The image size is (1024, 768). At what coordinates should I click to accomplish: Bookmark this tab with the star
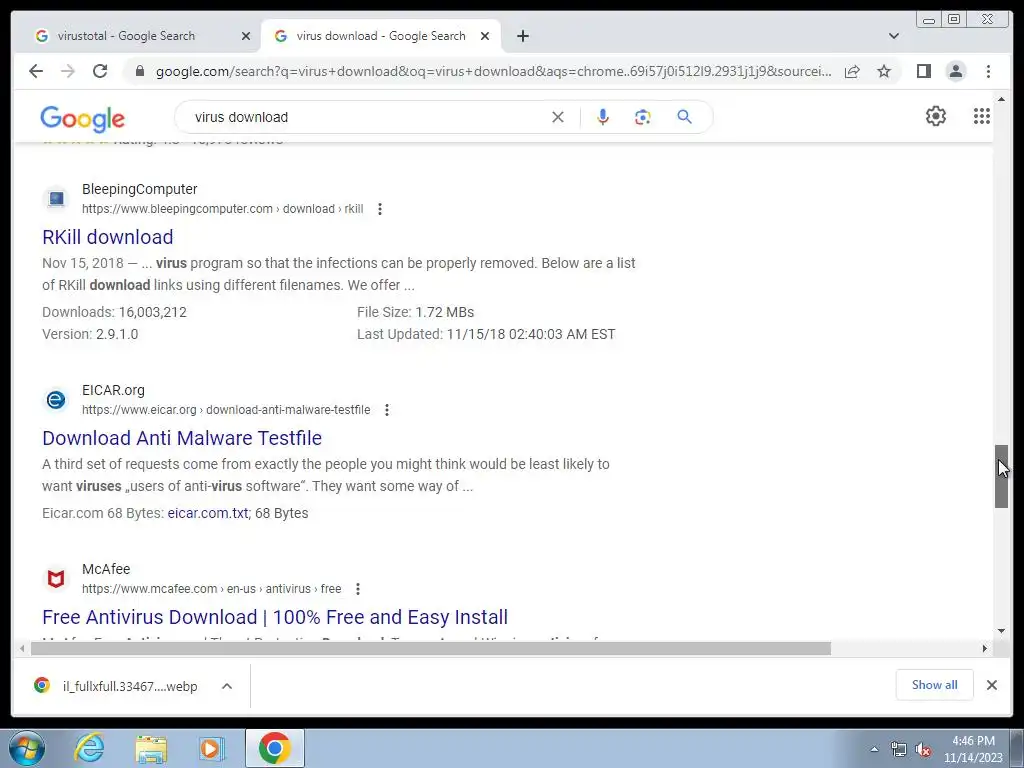click(x=884, y=71)
